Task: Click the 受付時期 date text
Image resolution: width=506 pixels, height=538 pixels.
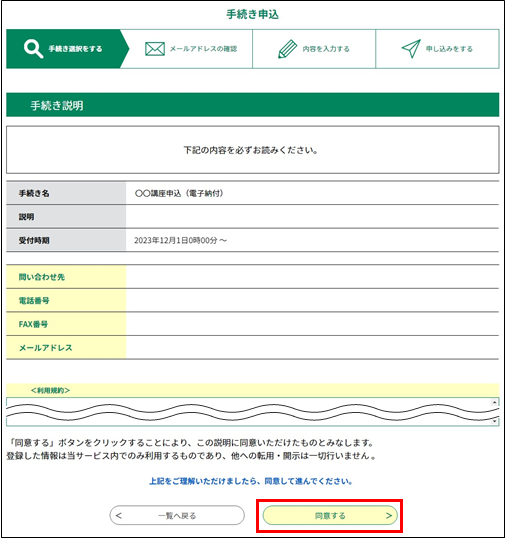Action: point(180,241)
